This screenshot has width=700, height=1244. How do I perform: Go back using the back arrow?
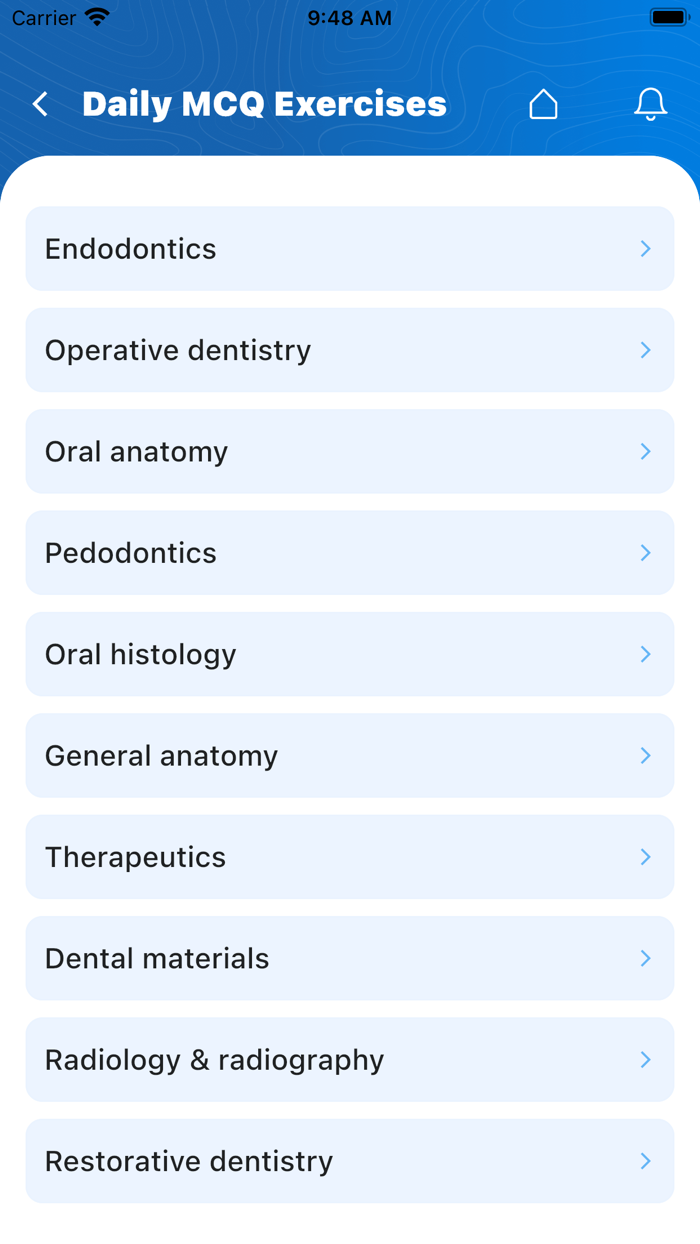pyautogui.click(x=39, y=103)
